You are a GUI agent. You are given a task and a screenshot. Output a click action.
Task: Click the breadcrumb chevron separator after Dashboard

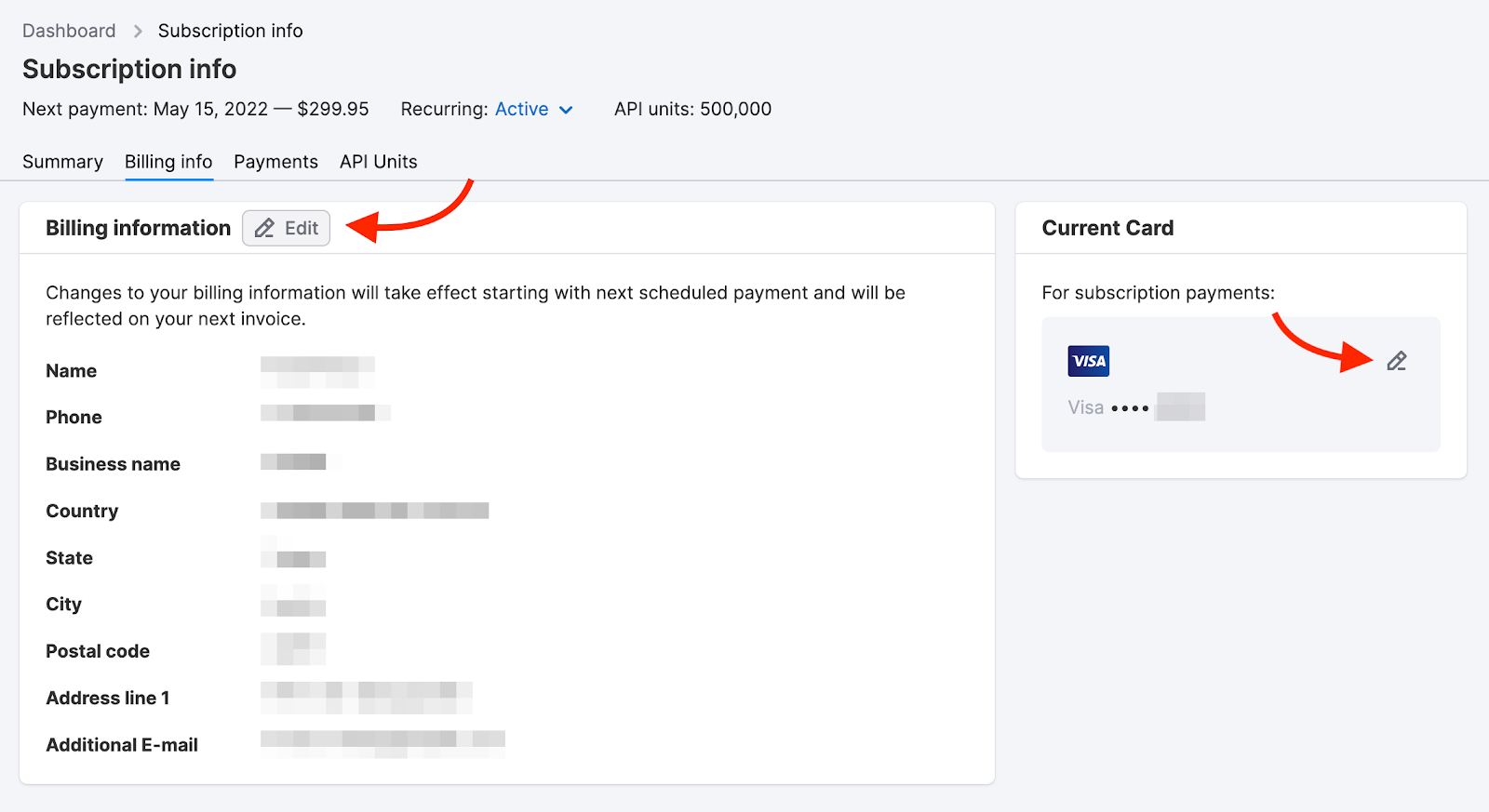[x=138, y=32]
